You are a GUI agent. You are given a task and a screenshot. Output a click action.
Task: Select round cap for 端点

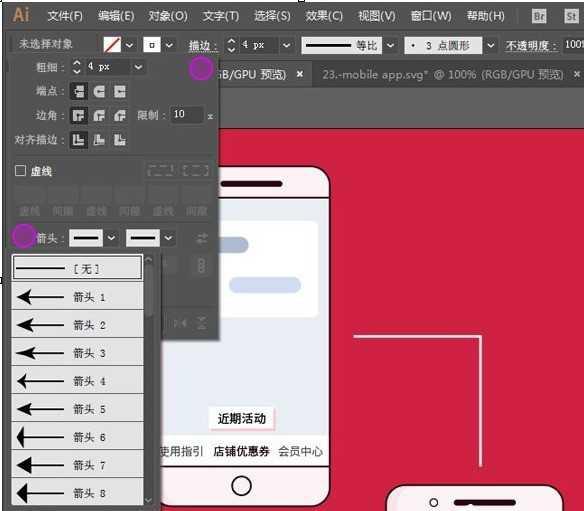99,91
